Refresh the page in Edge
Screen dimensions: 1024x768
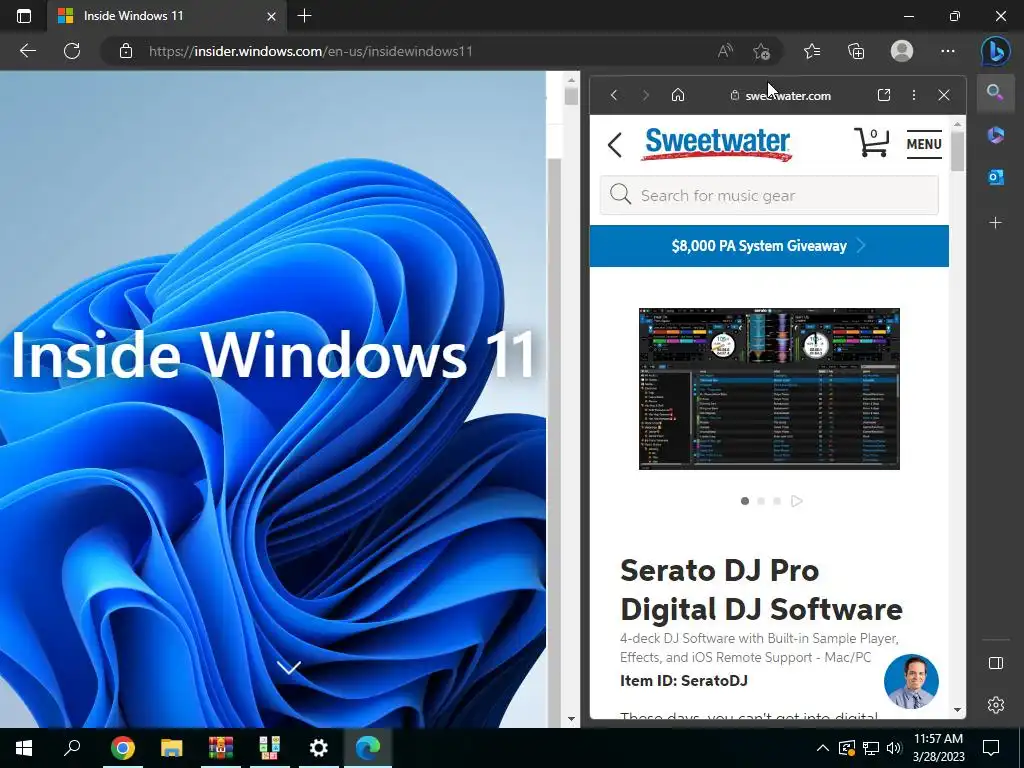coord(72,51)
